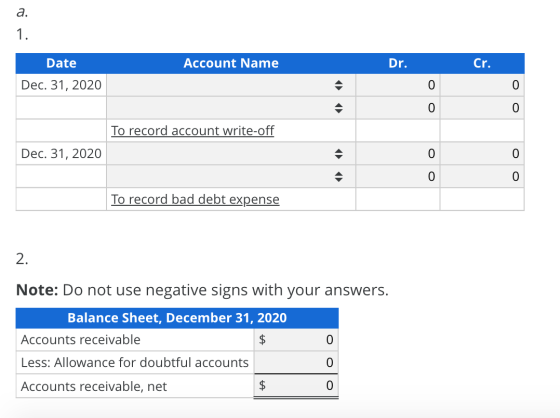Click Dr. field in first write-off row
The width and height of the screenshot is (560, 418).
[398, 85]
